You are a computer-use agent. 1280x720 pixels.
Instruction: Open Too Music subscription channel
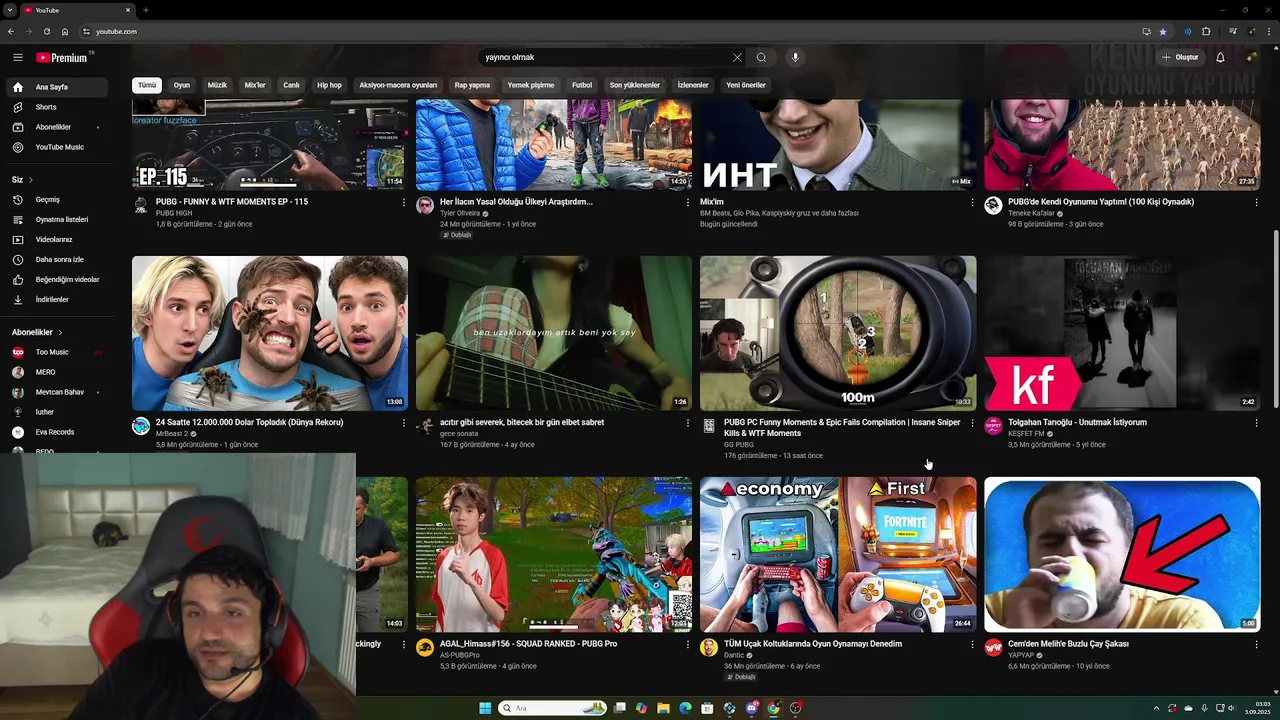click(55, 352)
